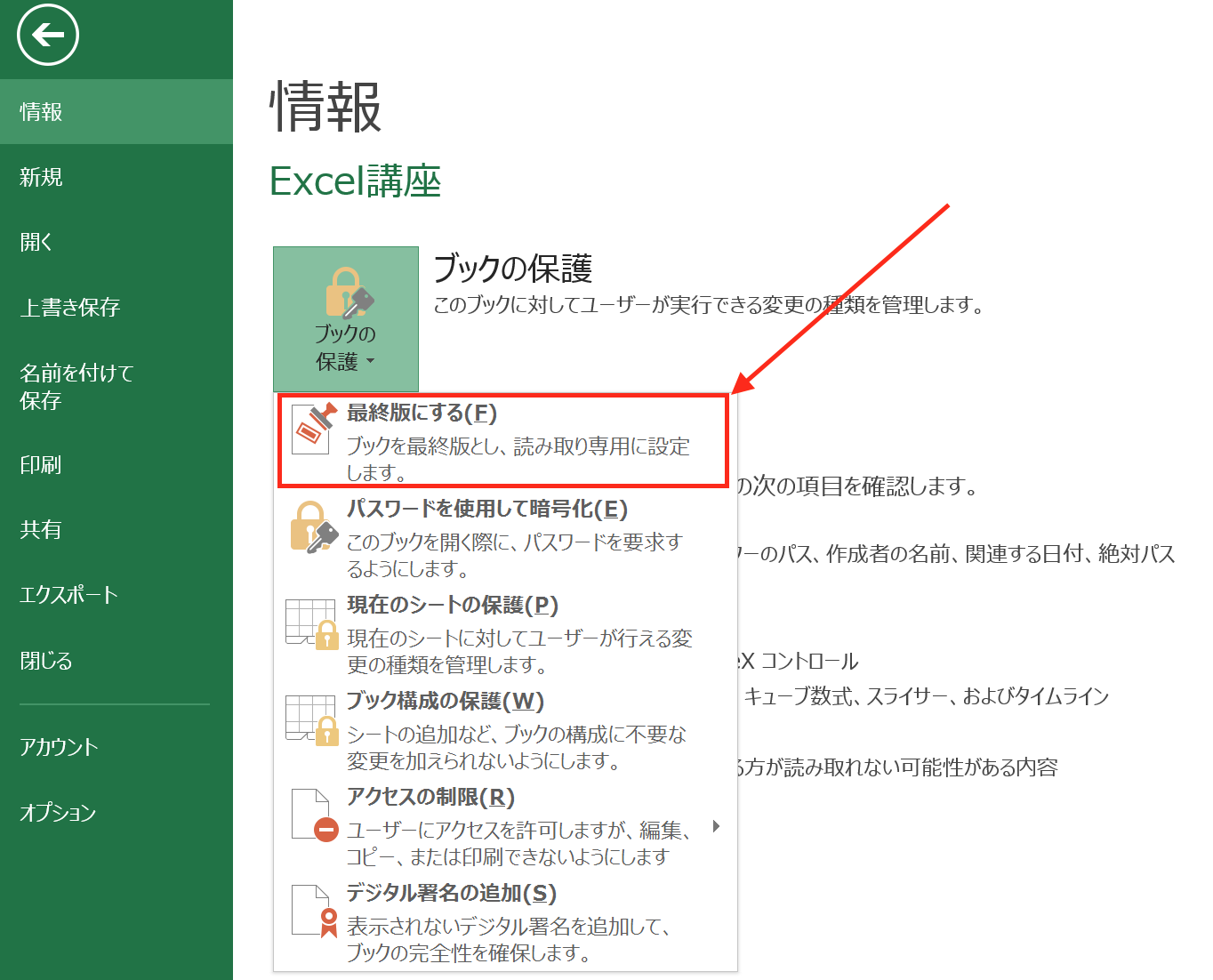Click the sheet-lock icon beside 現在のシートの保護
This screenshot has height=980, width=1213.
point(312,623)
